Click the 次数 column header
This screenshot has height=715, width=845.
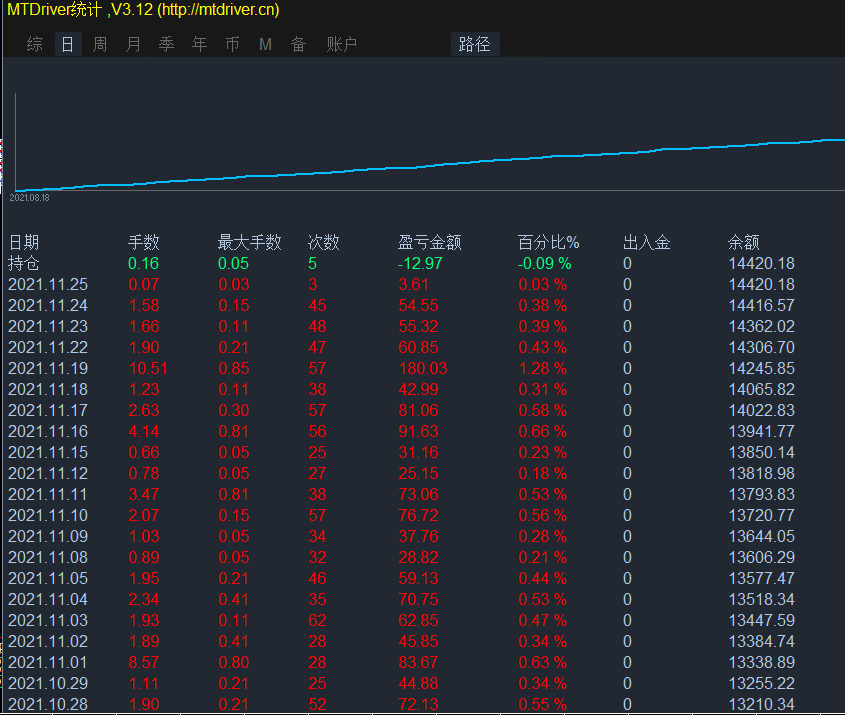click(x=323, y=242)
